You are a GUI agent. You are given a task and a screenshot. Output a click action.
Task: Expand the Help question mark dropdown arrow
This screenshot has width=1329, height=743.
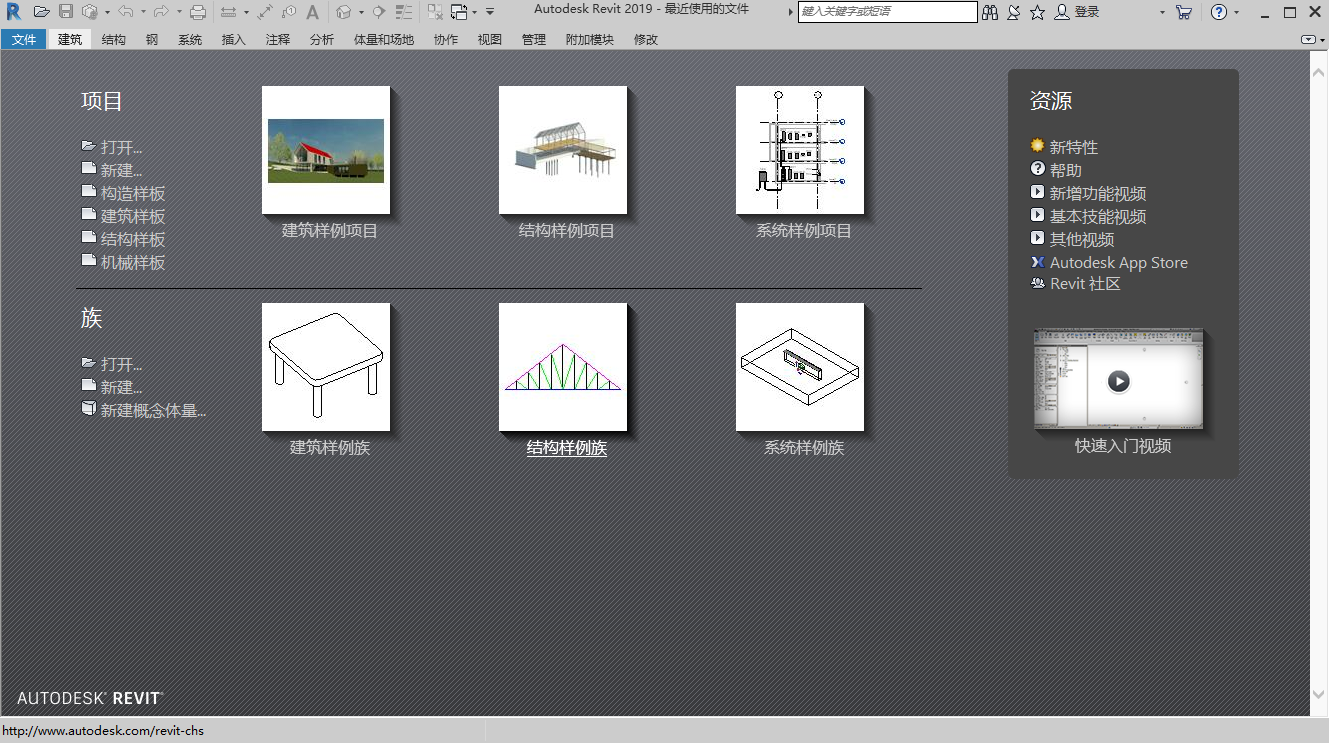pos(1237,12)
